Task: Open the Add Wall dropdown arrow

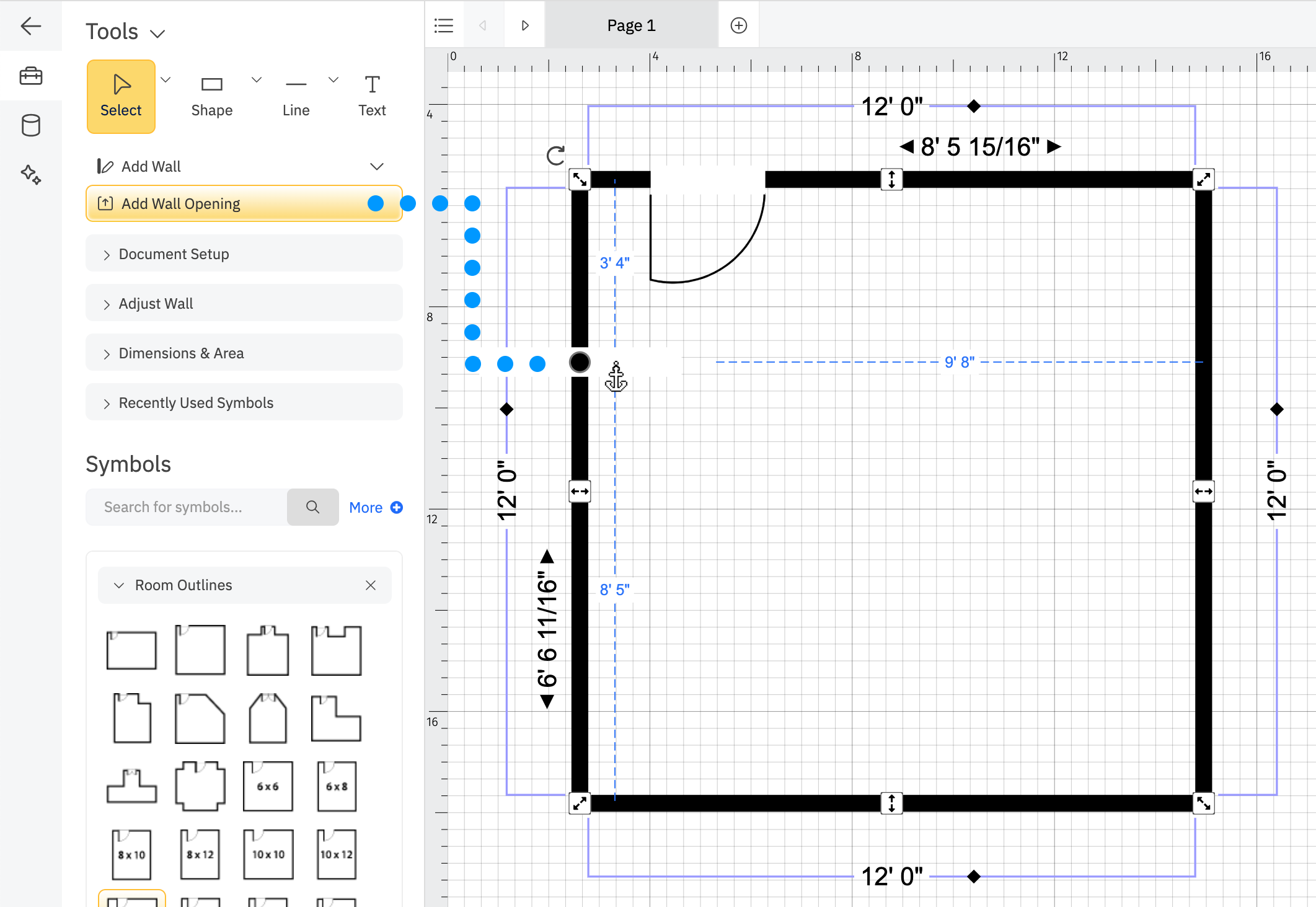Action: point(376,166)
